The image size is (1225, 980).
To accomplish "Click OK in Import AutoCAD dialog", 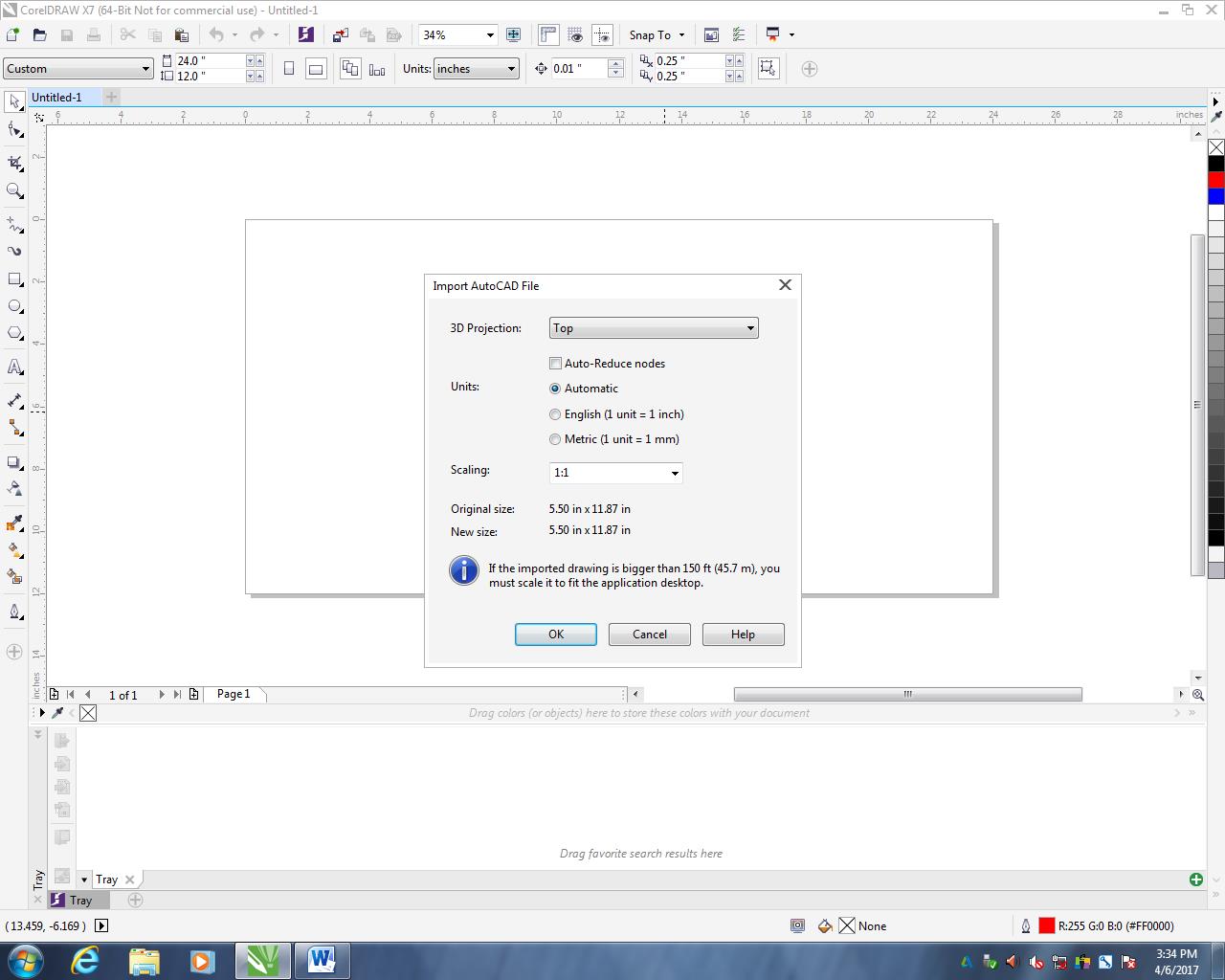I will [x=556, y=635].
